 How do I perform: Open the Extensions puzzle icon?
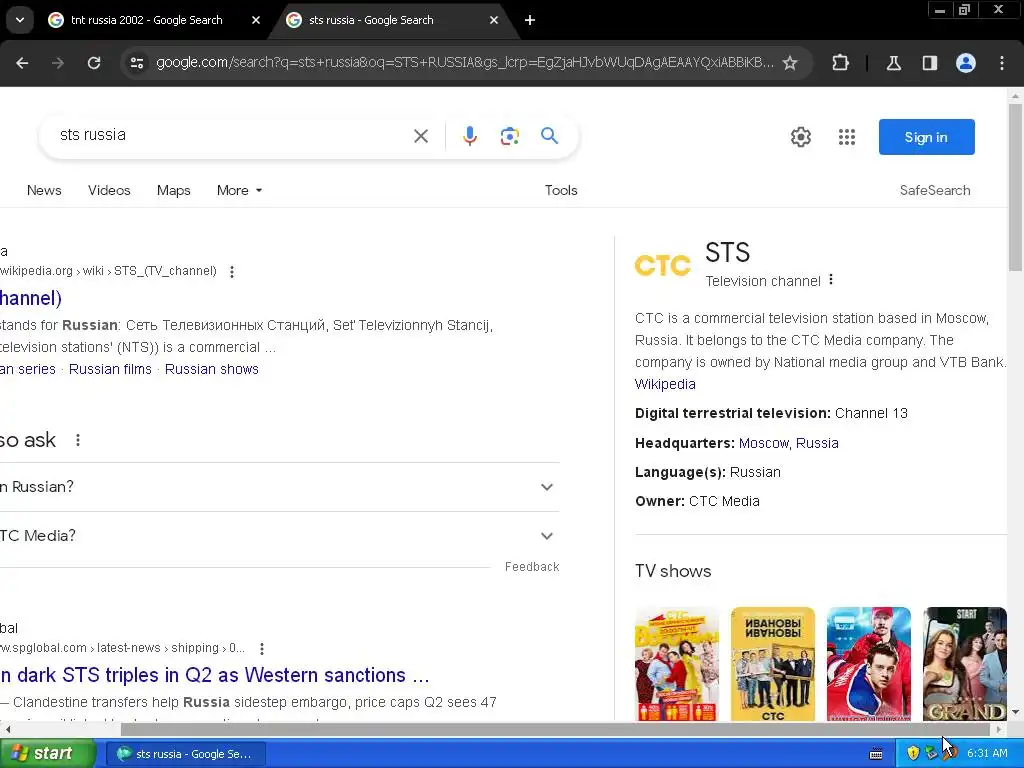(x=840, y=63)
